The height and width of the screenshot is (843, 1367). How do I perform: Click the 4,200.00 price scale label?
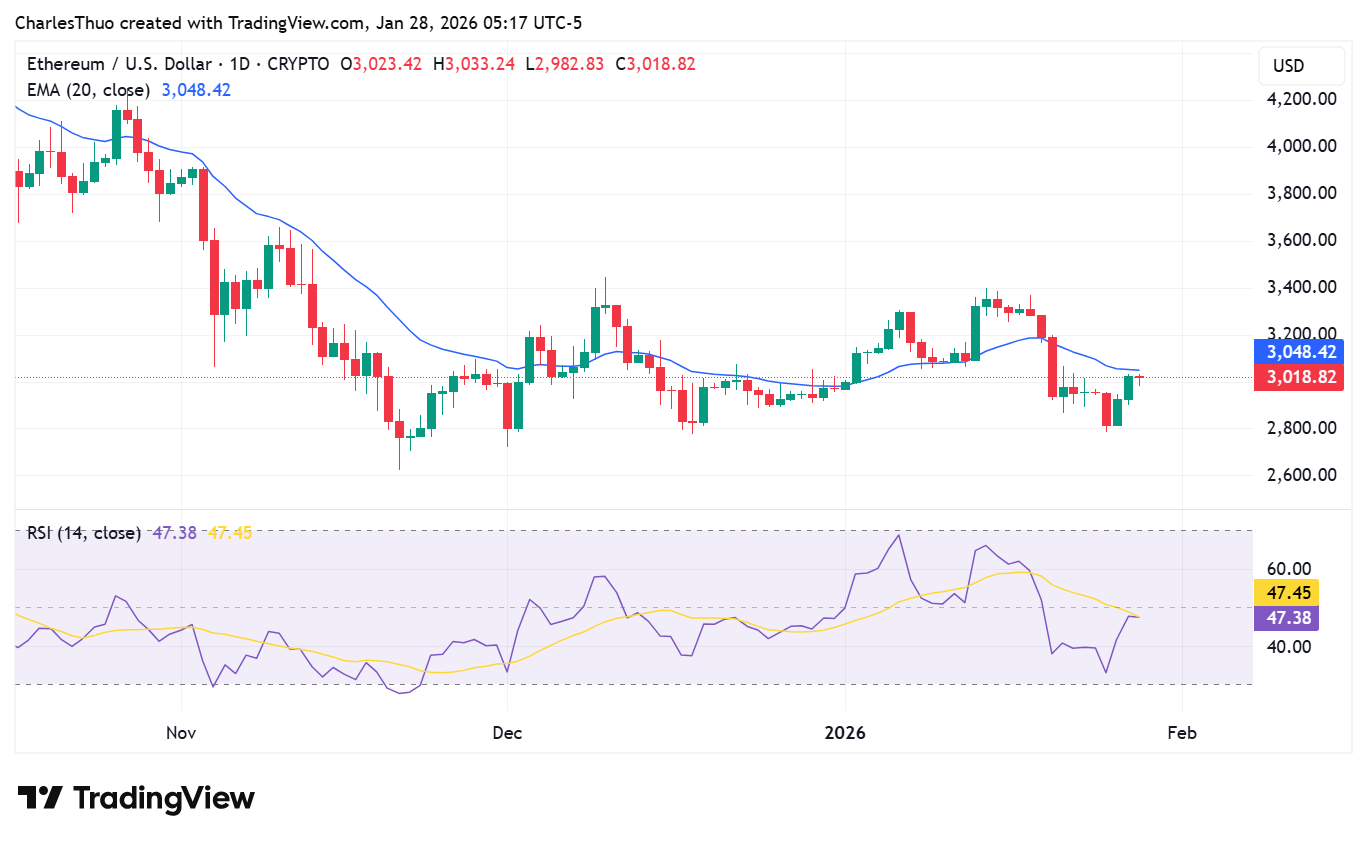click(x=1302, y=98)
